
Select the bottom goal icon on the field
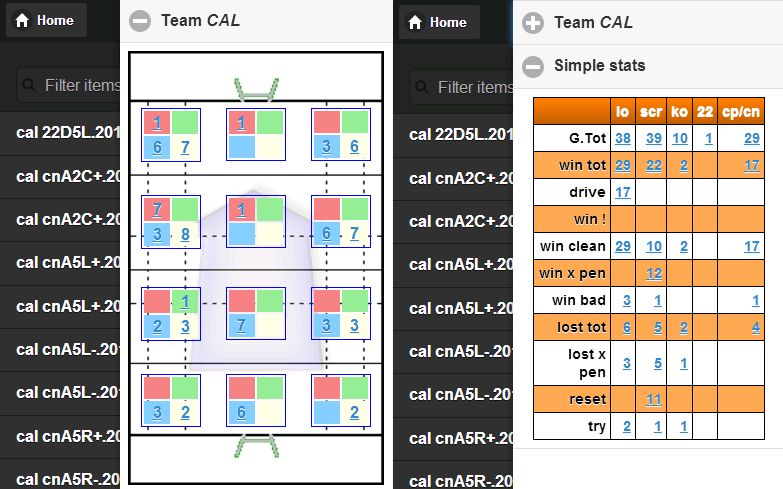point(256,446)
